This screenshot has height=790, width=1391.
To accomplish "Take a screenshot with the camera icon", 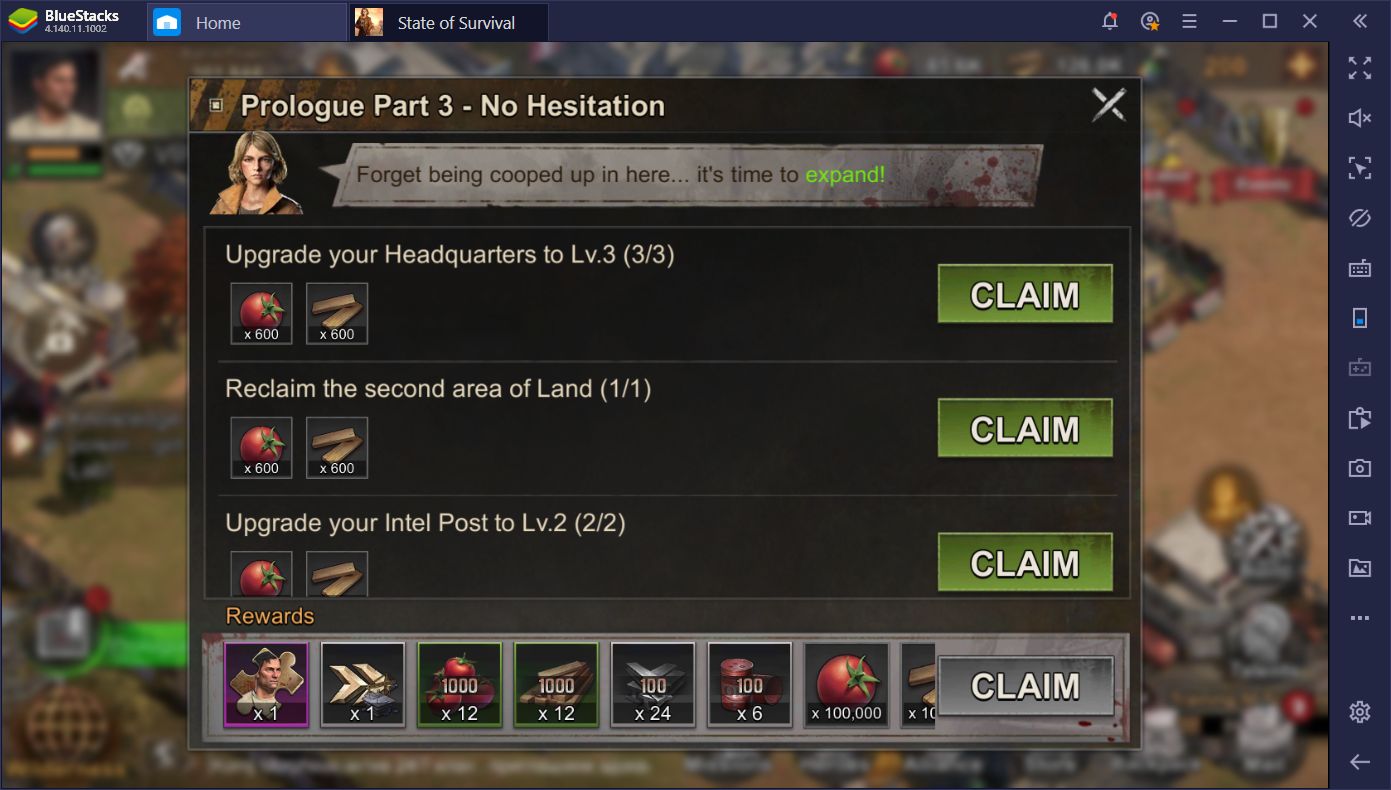I will pyautogui.click(x=1360, y=468).
